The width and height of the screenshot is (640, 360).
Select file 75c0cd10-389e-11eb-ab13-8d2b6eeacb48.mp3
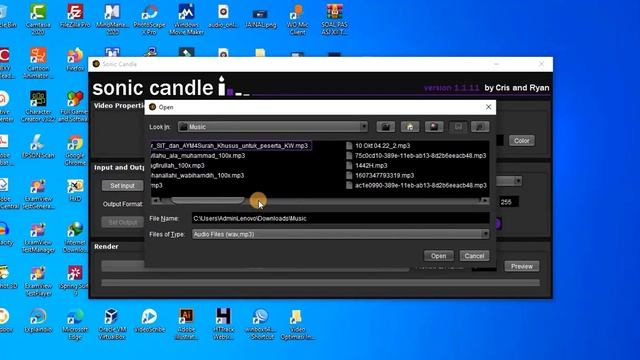pos(416,156)
